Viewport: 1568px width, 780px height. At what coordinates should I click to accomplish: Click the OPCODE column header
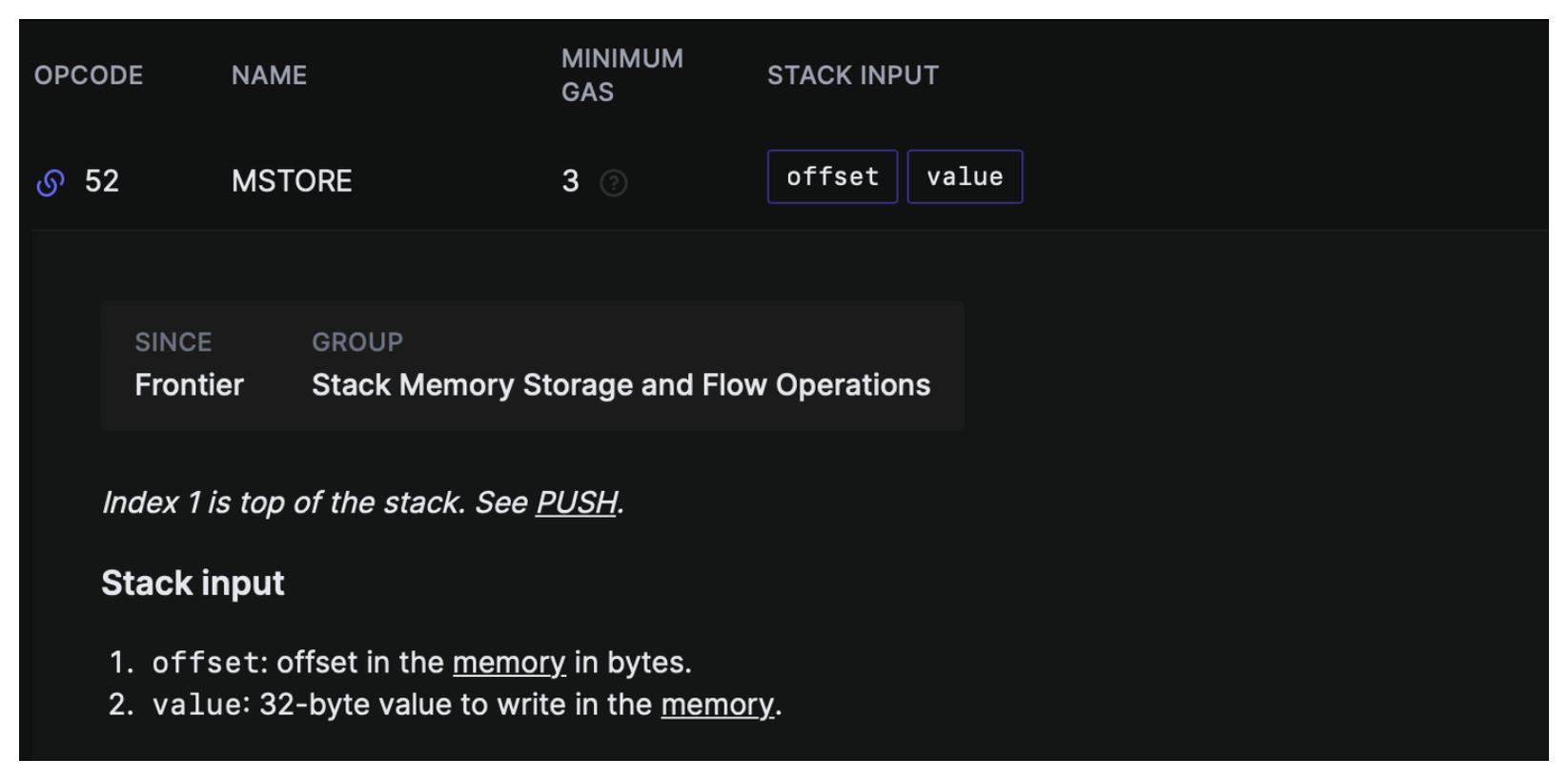pyautogui.click(x=89, y=75)
